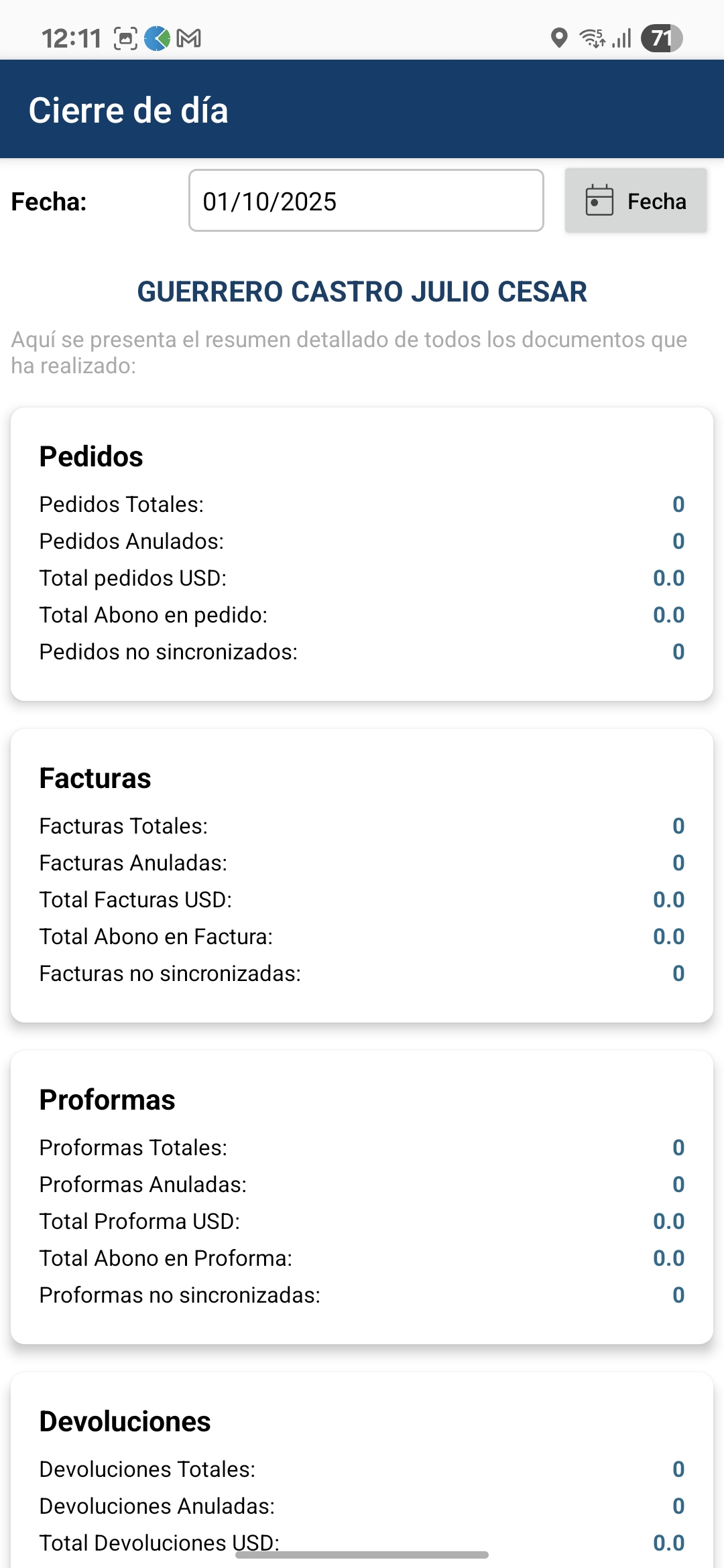Tap the calendar icon on Fecha button
The width and height of the screenshot is (724, 1568).
tap(599, 200)
